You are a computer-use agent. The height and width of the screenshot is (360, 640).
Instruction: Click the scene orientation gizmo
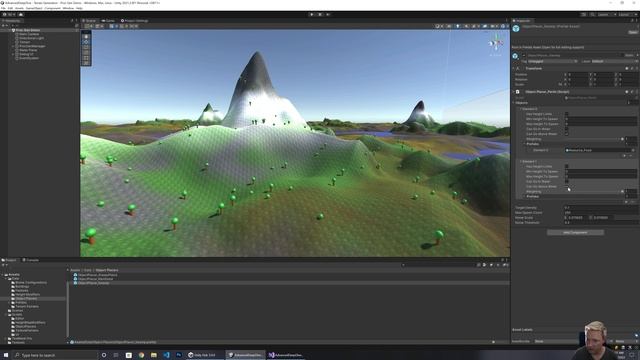click(x=496, y=43)
